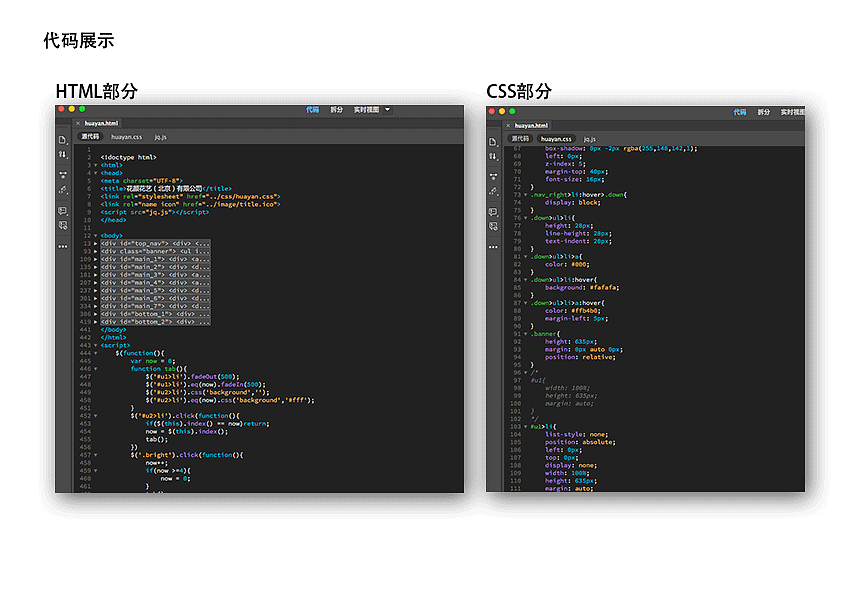Image resolution: width=842 pixels, height=596 pixels.
Task: Expand the folded top_nav div at line 13
Action: pos(96,244)
